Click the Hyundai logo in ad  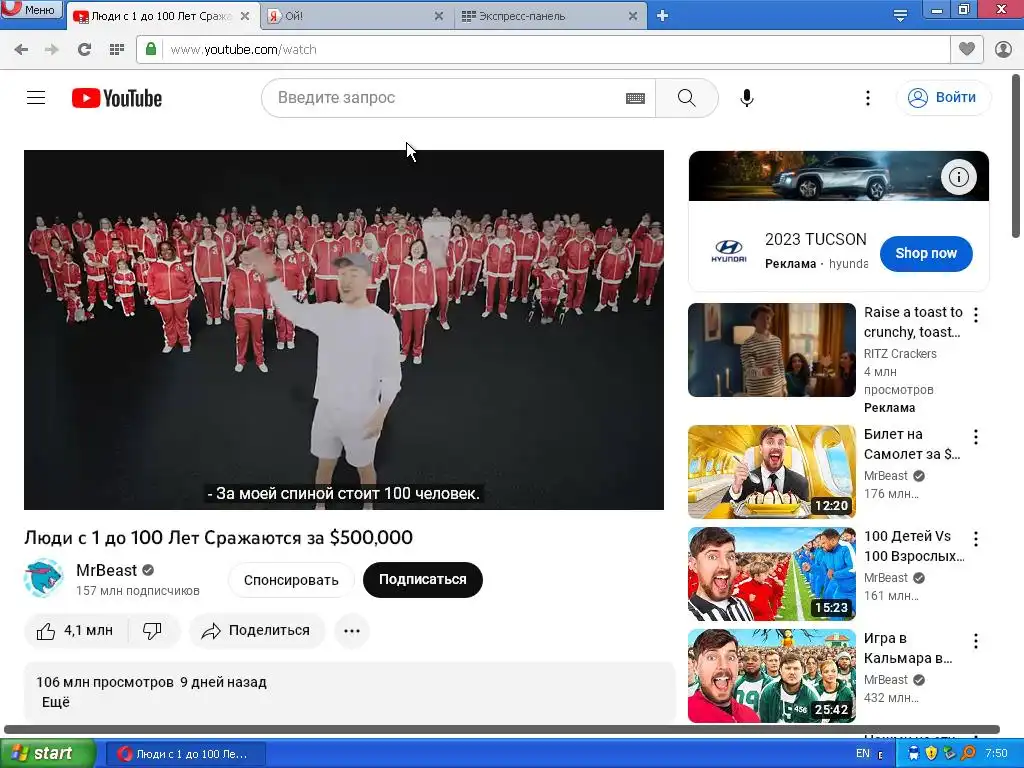pos(729,251)
